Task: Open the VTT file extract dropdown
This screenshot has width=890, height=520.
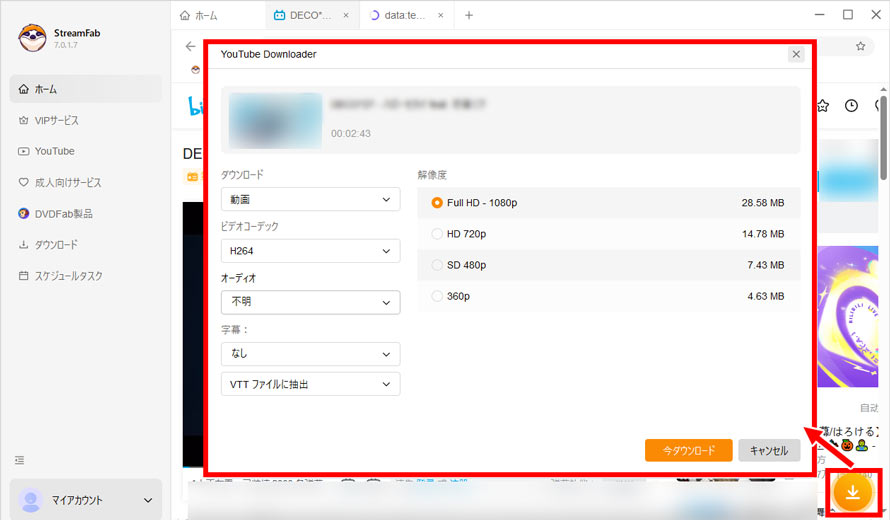Action: click(x=310, y=384)
